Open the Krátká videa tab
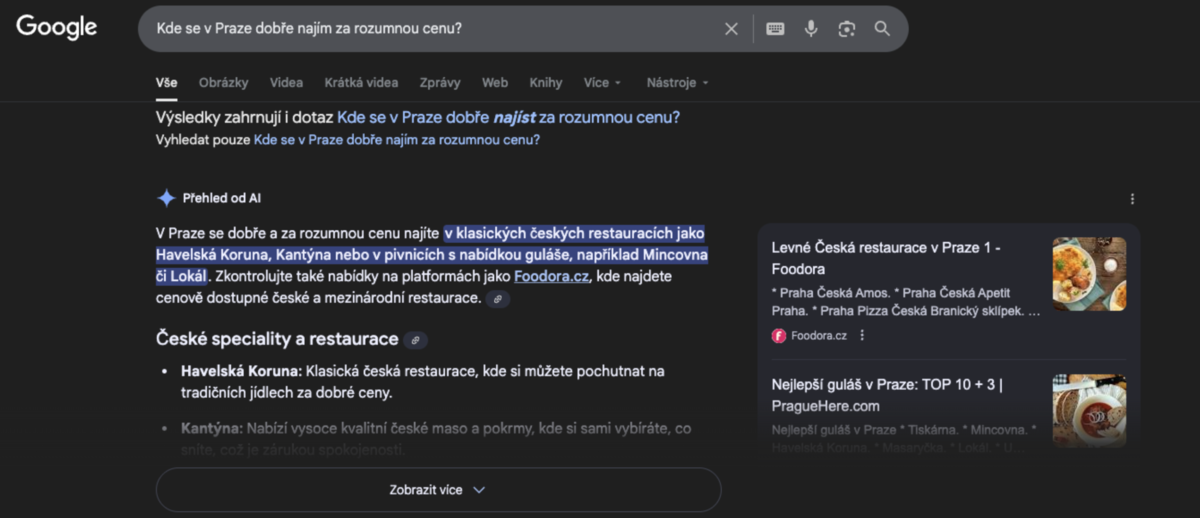This screenshot has height=518, width=1200. [361, 83]
